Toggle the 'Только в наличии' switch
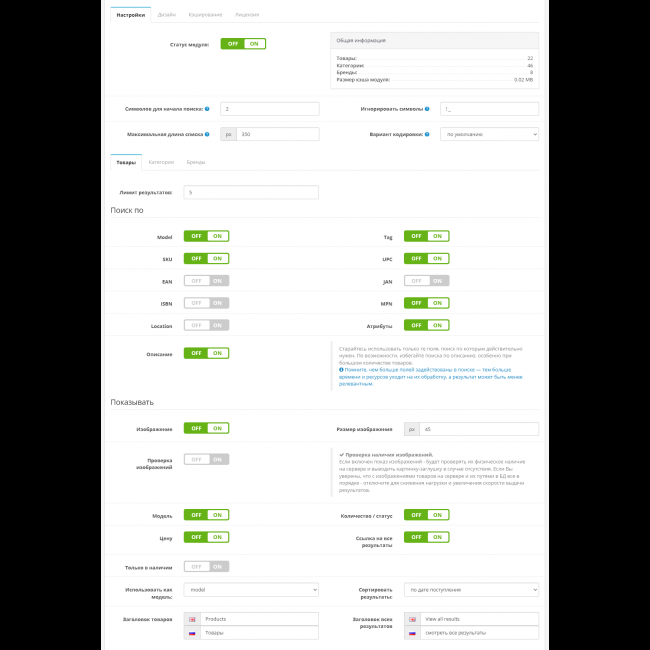The width and height of the screenshot is (650, 650). (206, 566)
